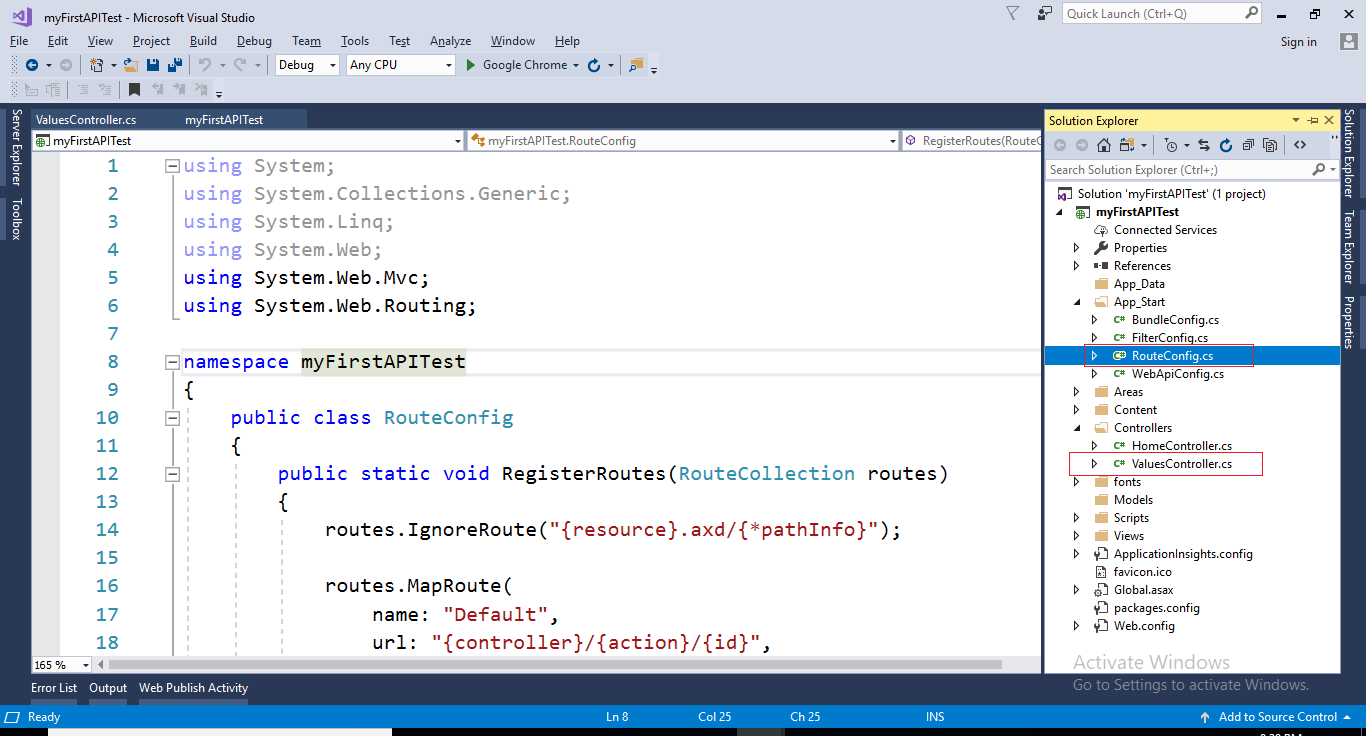Toggle a bookmark on the current line
This screenshot has width=1366, height=736.
134,89
